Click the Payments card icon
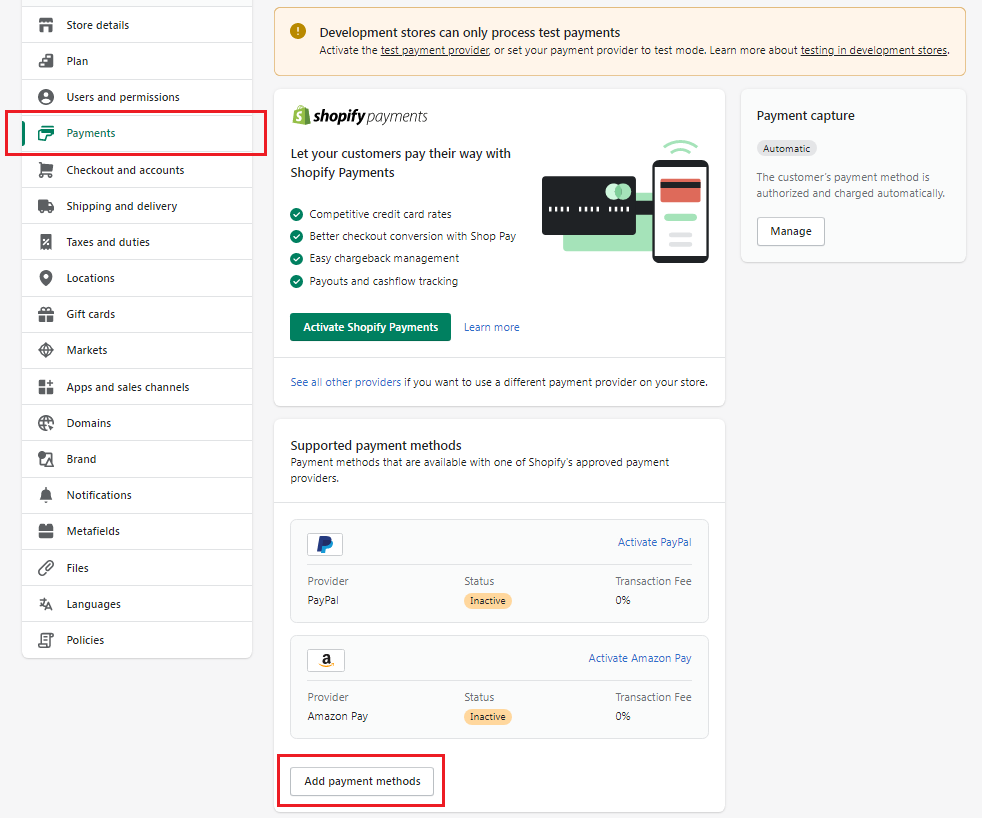Image resolution: width=987 pixels, height=823 pixels. 46,133
